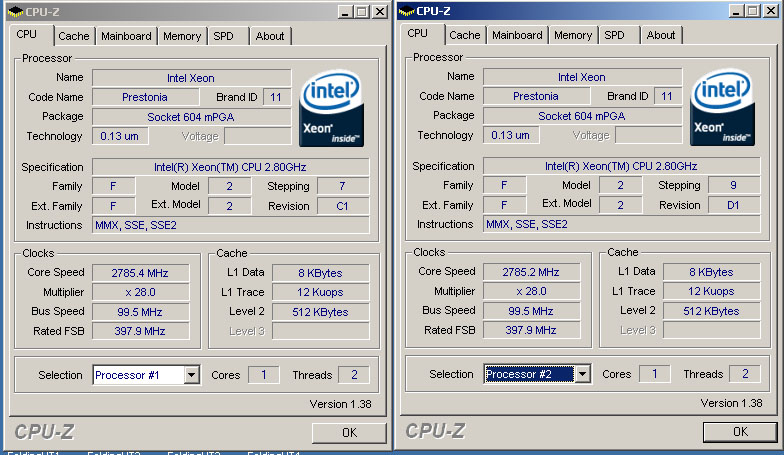Click Technology 0.13 um in right window

511,135
